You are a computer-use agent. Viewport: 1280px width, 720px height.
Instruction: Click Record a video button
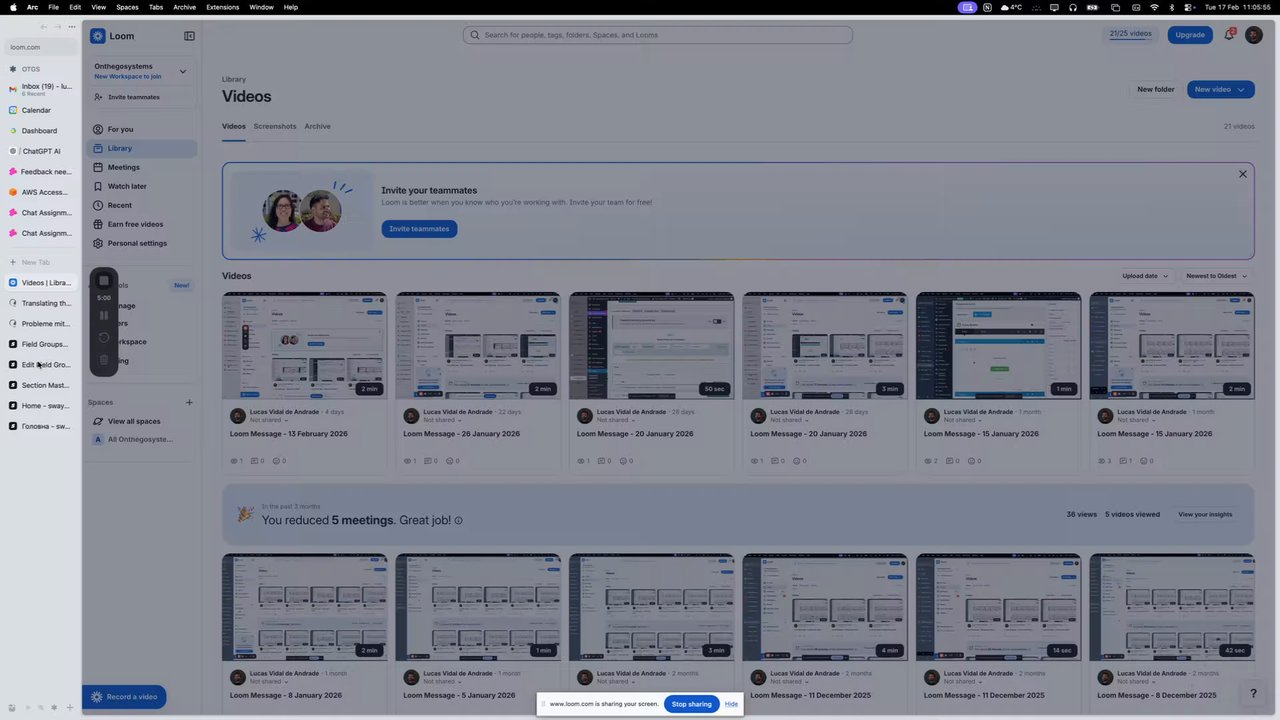click(x=125, y=697)
